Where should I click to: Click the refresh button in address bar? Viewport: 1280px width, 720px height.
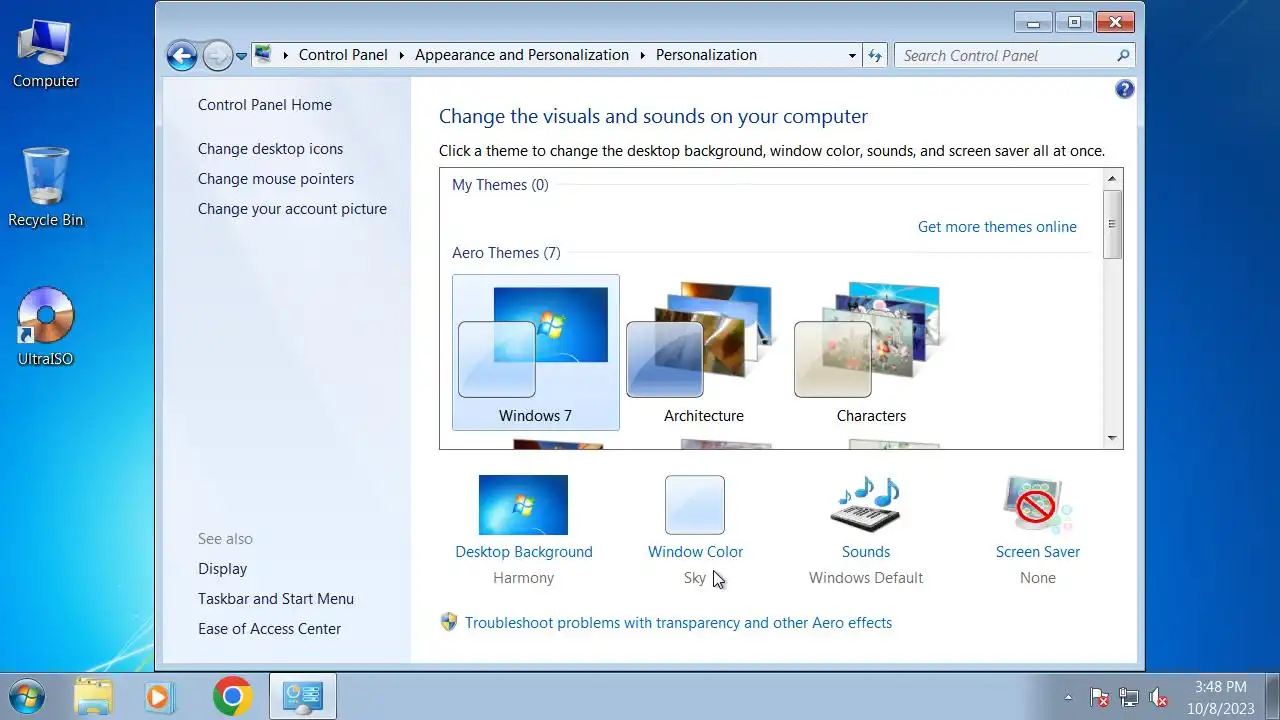875,56
